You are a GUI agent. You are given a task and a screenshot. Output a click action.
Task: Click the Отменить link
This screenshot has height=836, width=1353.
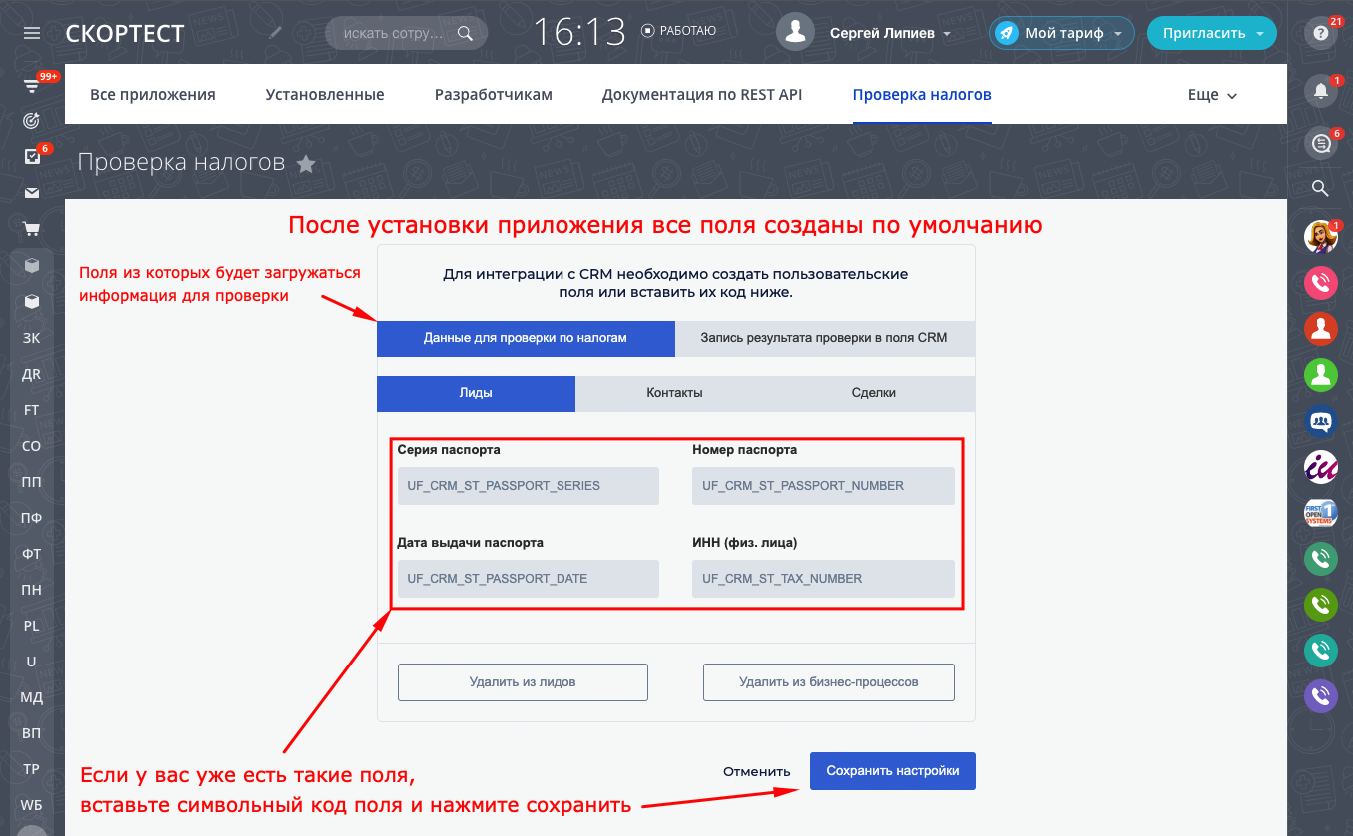point(757,771)
